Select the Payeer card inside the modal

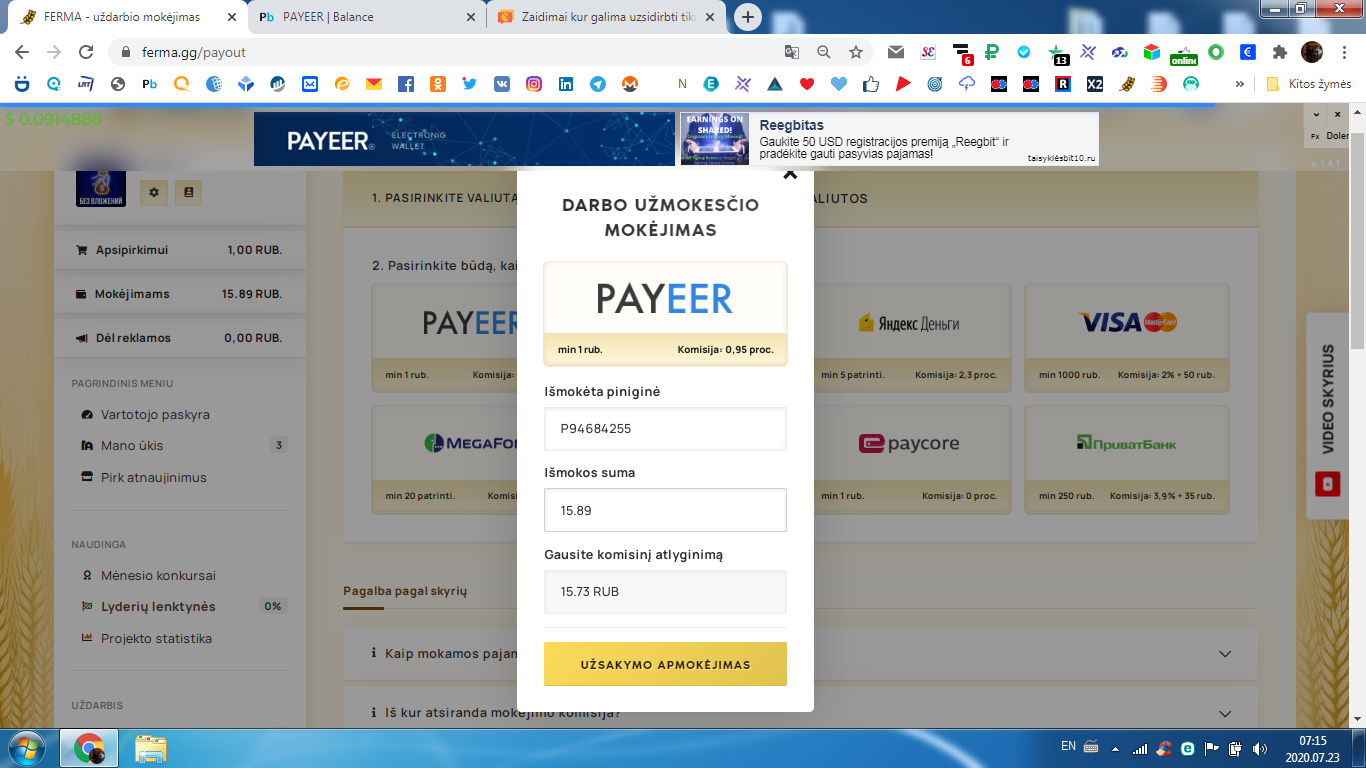(x=665, y=314)
